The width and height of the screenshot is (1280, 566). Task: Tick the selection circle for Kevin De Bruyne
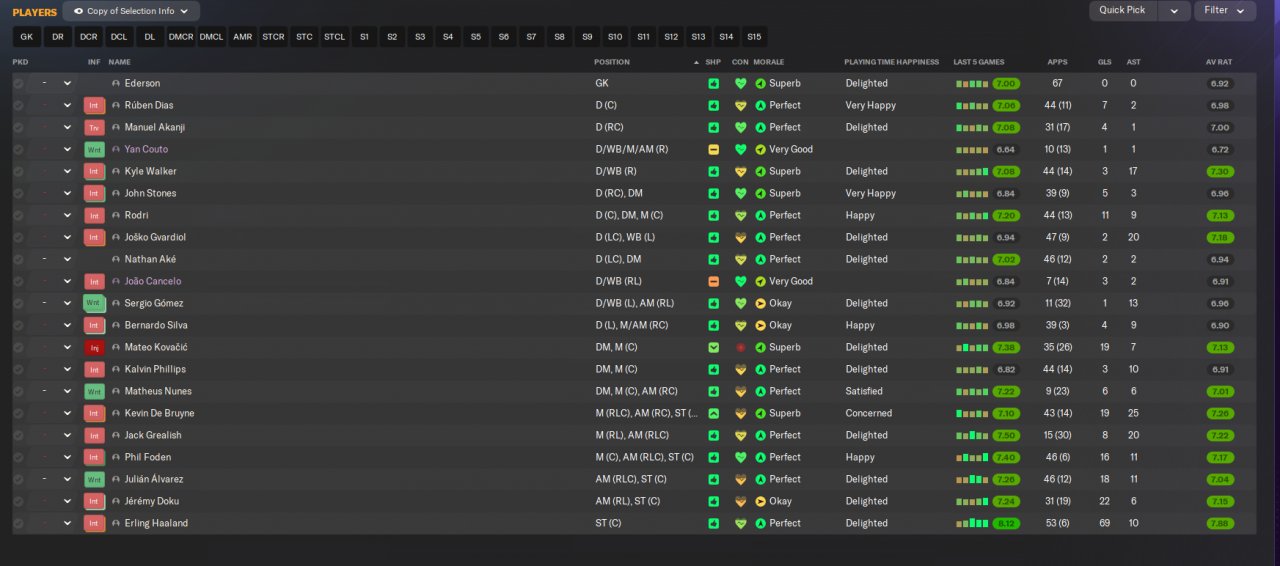point(18,413)
